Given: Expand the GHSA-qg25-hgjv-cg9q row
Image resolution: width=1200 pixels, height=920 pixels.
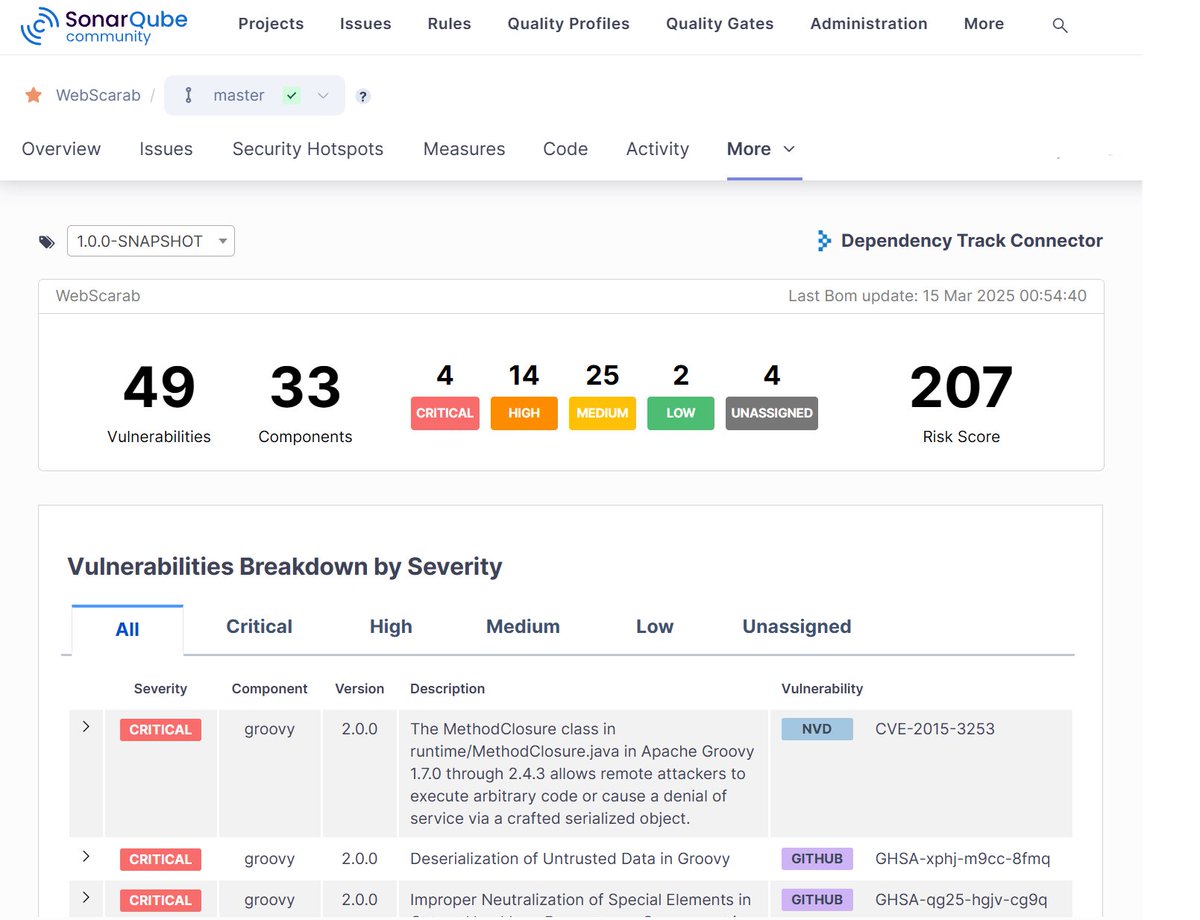Looking at the screenshot, I should [86, 897].
